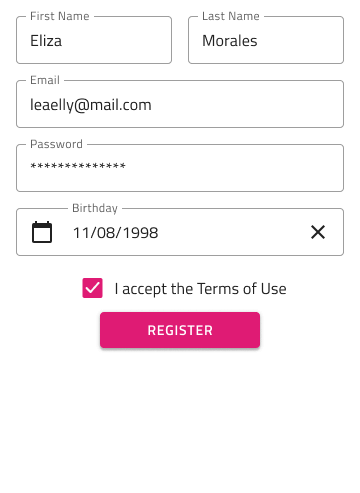This screenshot has width=360, height=493.
Task: Submit the form with the REGISTER button
Action: click(x=180, y=330)
